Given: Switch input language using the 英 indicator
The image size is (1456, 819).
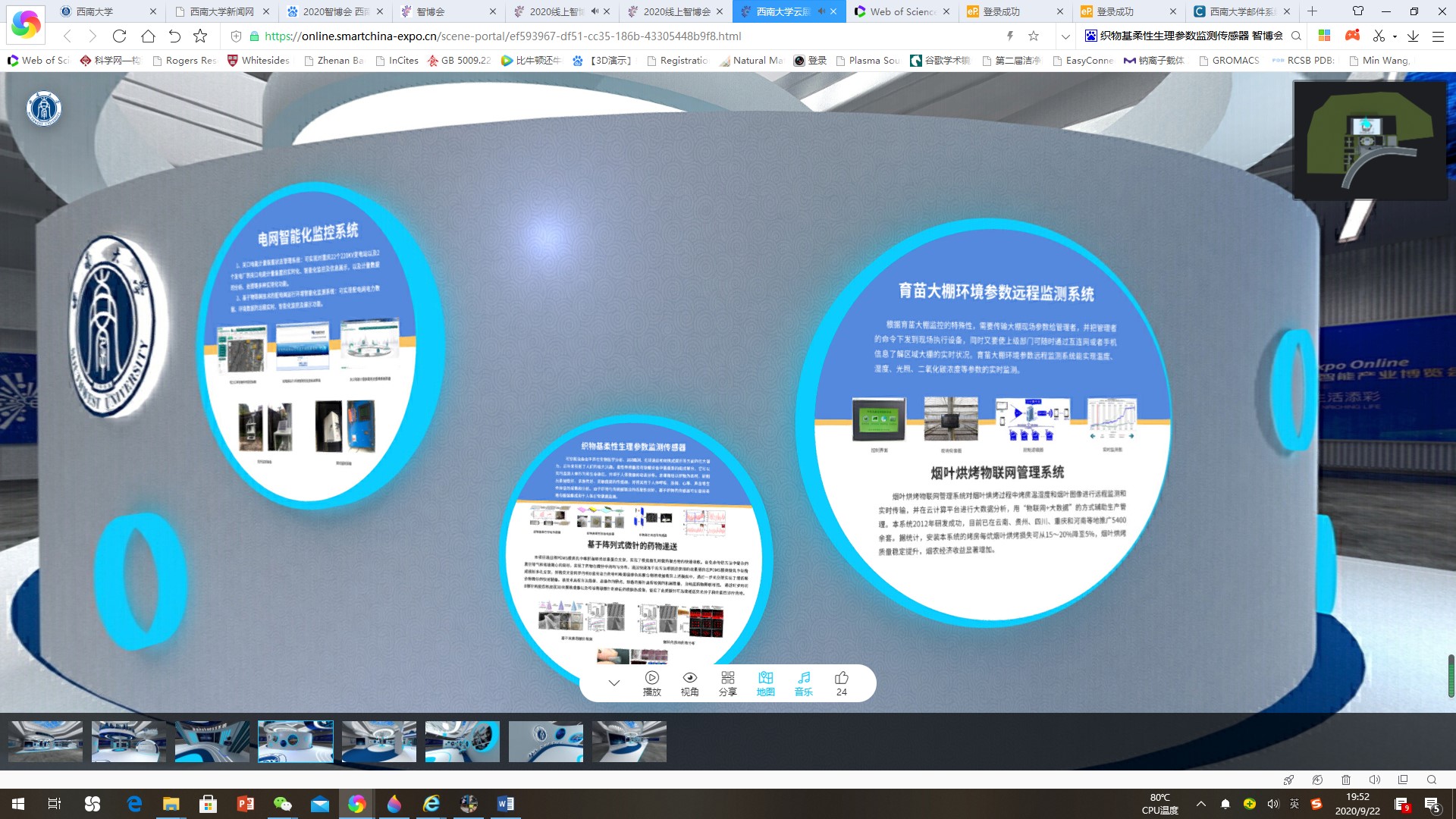Looking at the screenshot, I should pyautogui.click(x=1294, y=805).
